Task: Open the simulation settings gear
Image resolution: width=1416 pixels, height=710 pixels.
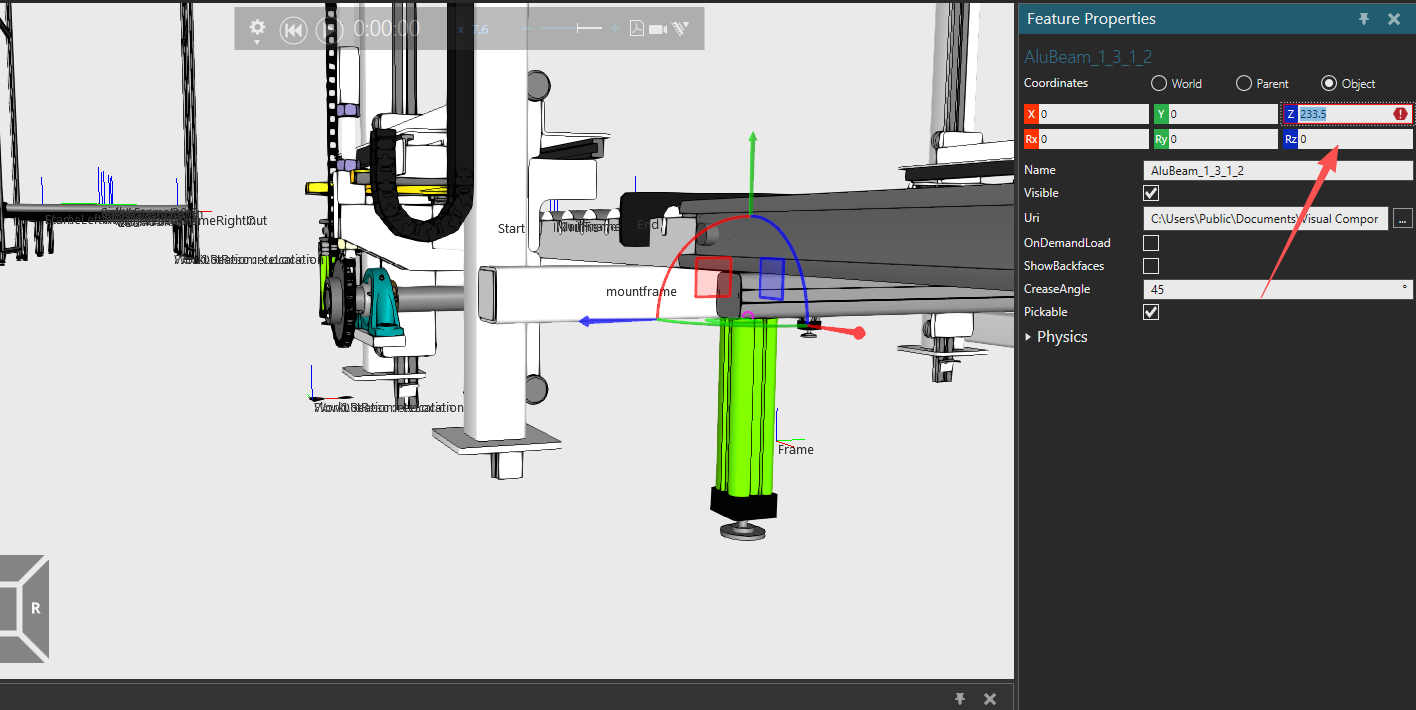Action: tap(258, 28)
